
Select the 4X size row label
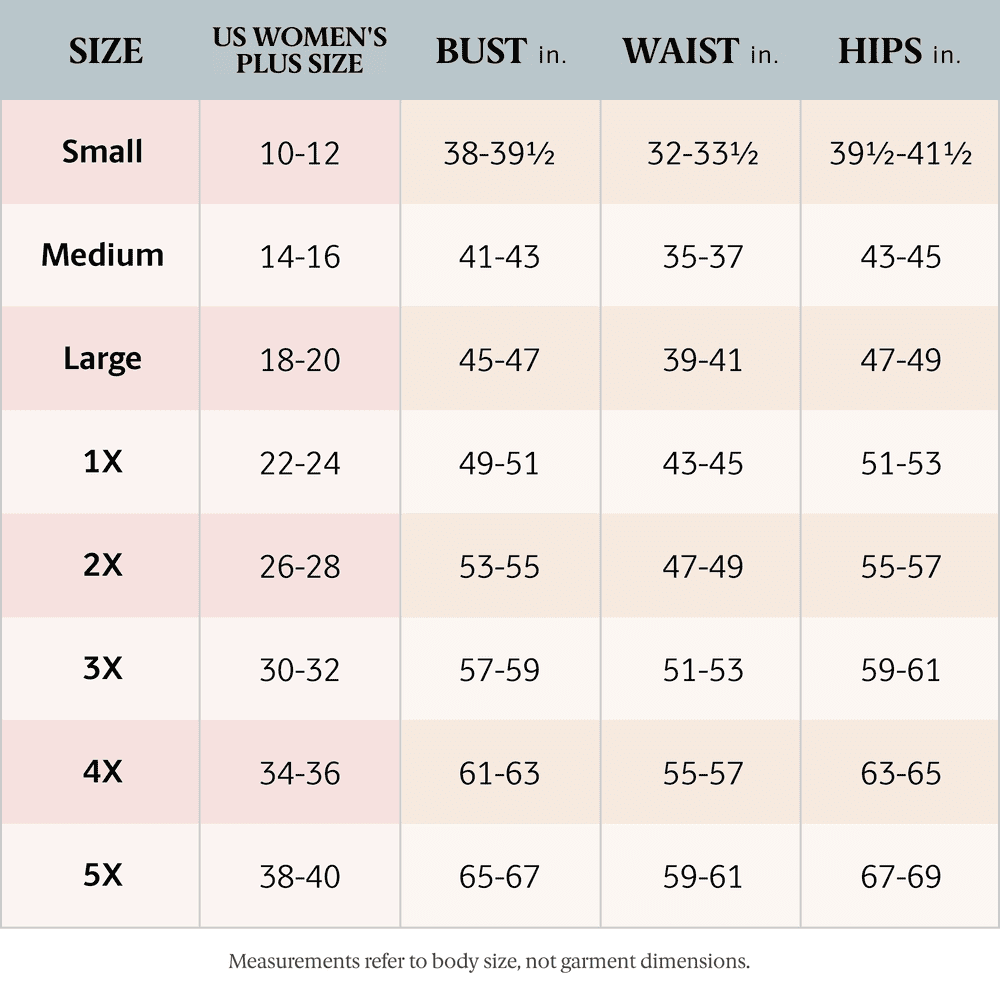[102, 772]
